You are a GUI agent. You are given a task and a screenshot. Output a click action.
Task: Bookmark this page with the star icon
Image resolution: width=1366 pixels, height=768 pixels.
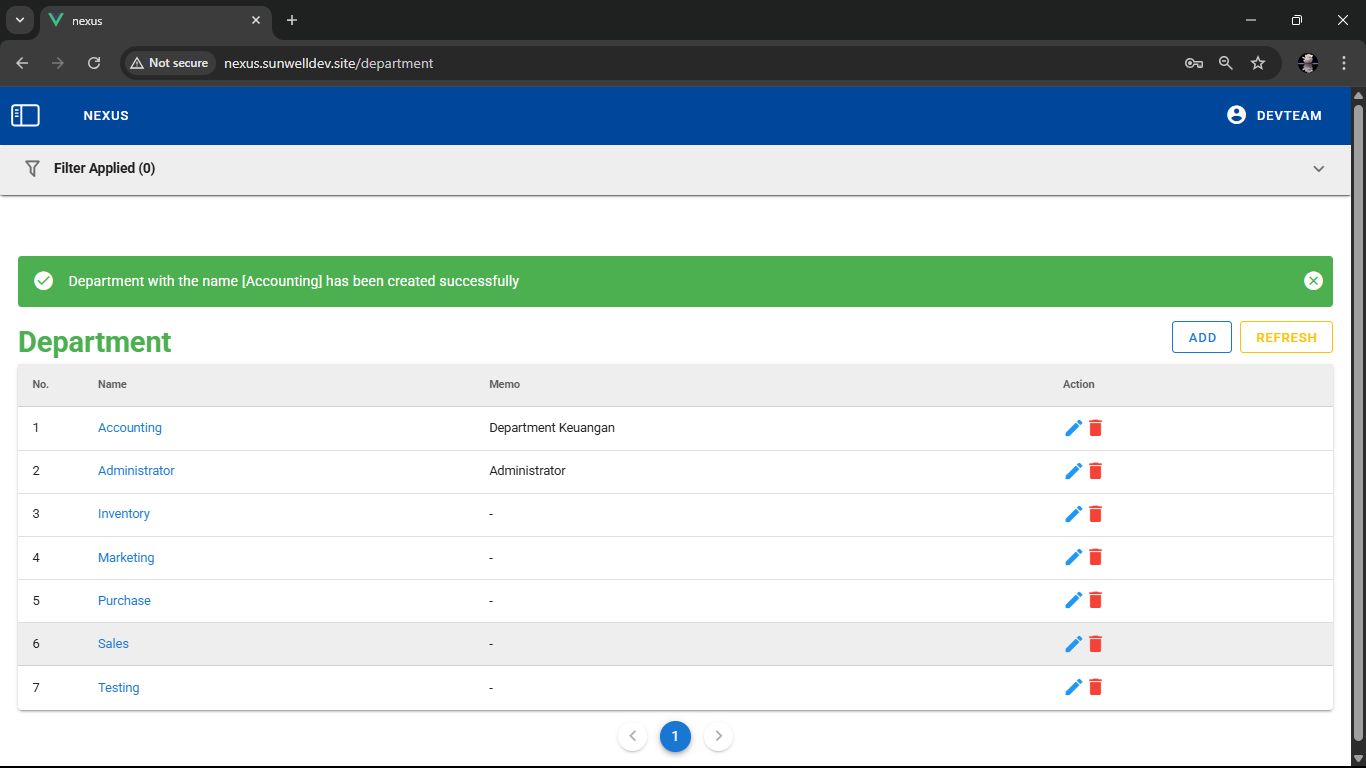[x=1258, y=63]
